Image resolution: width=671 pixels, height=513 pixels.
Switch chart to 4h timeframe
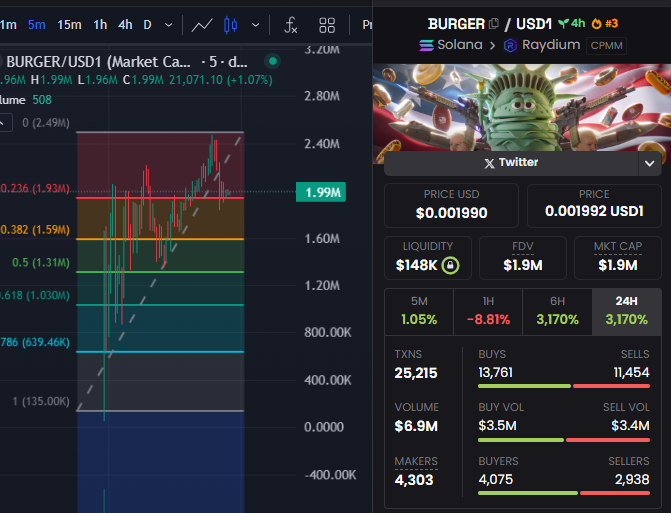point(125,25)
